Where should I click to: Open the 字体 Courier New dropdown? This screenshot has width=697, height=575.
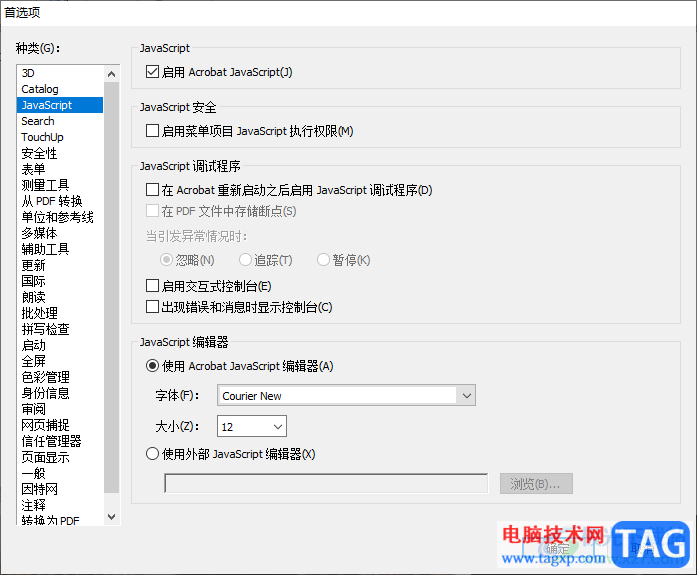point(346,395)
